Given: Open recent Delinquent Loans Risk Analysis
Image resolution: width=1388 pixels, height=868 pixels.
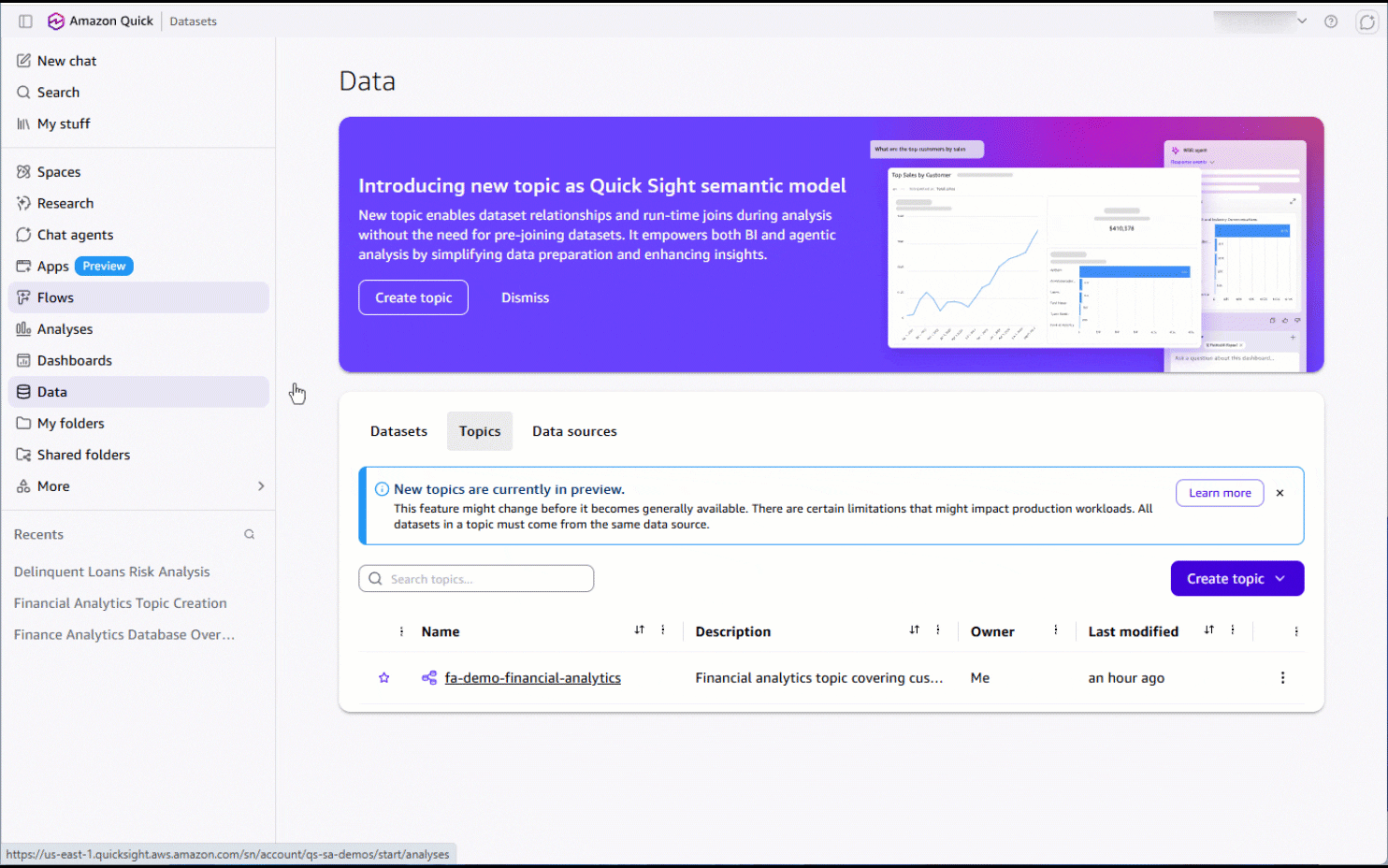Looking at the screenshot, I should 112,571.
